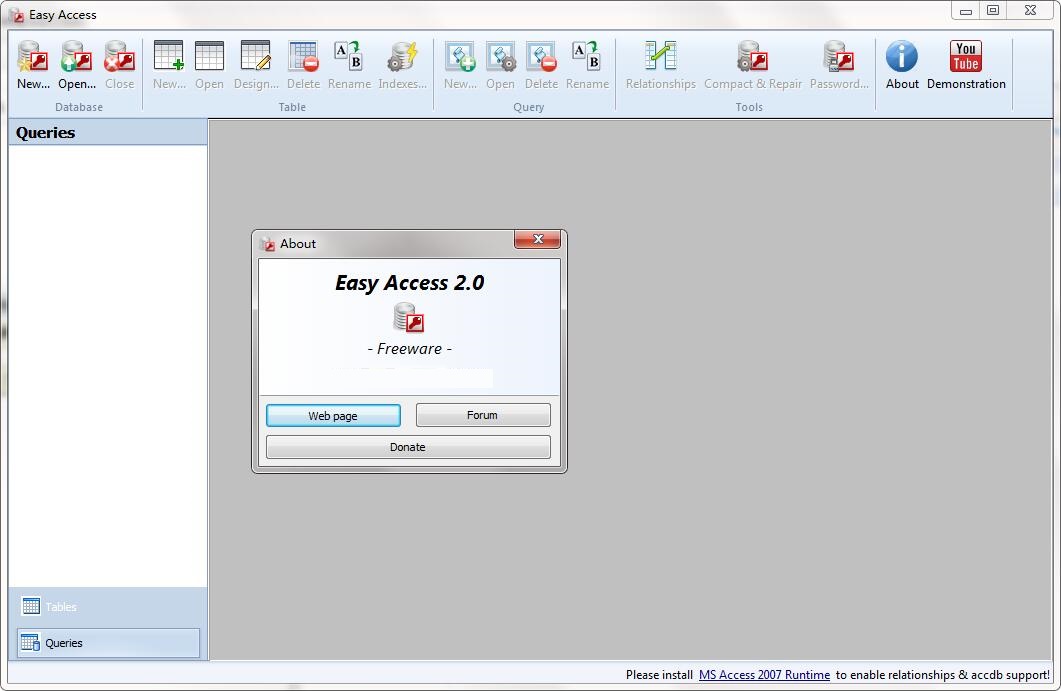Click the Web page button
Image resolution: width=1061 pixels, height=691 pixels.
click(x=333, y=416)
